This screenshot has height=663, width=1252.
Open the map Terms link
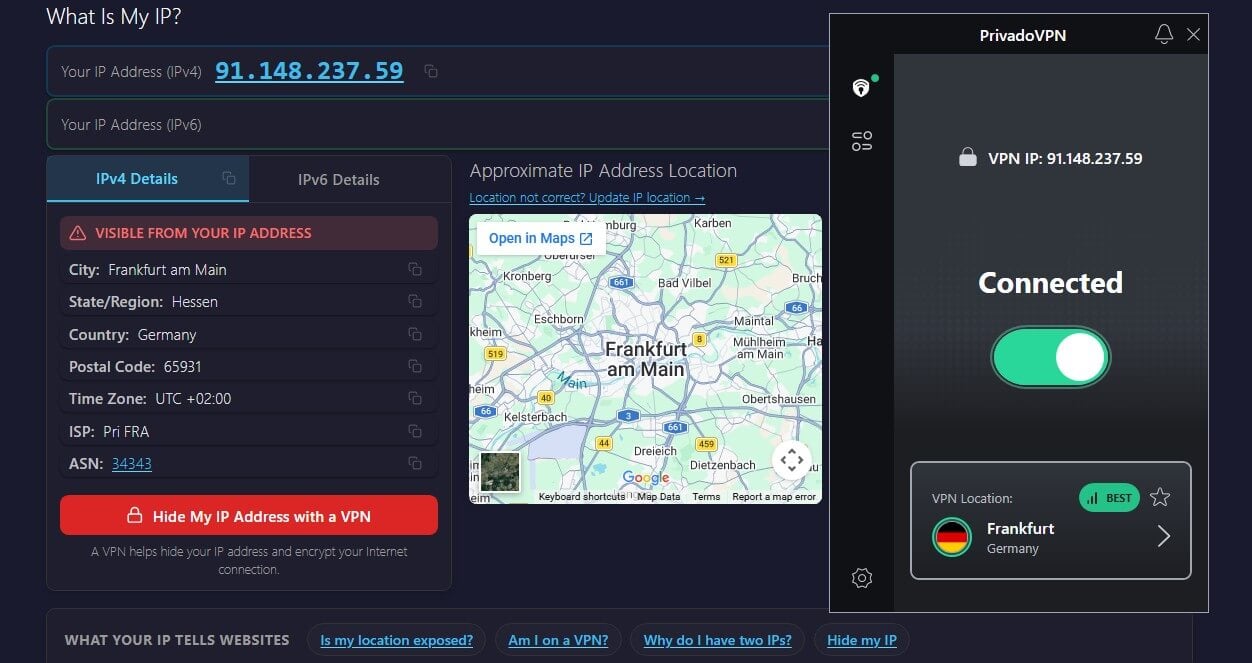click(x=706, y=497)
